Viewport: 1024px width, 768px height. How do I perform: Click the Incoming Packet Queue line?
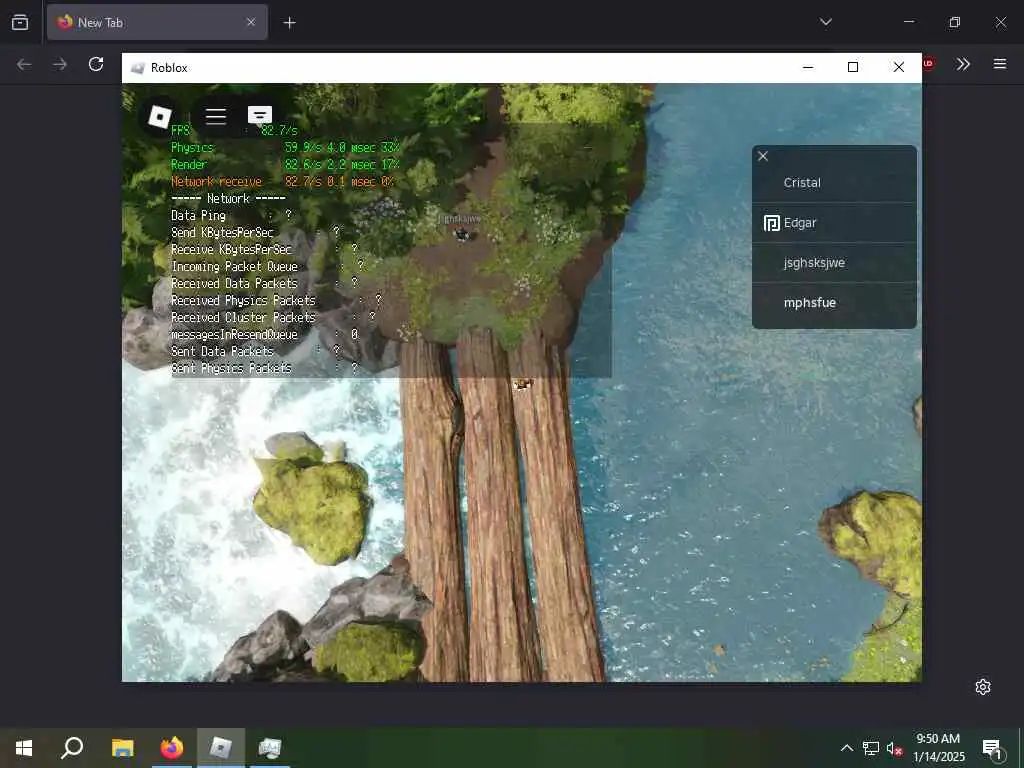pyautogui.click(x=268, y=266)
